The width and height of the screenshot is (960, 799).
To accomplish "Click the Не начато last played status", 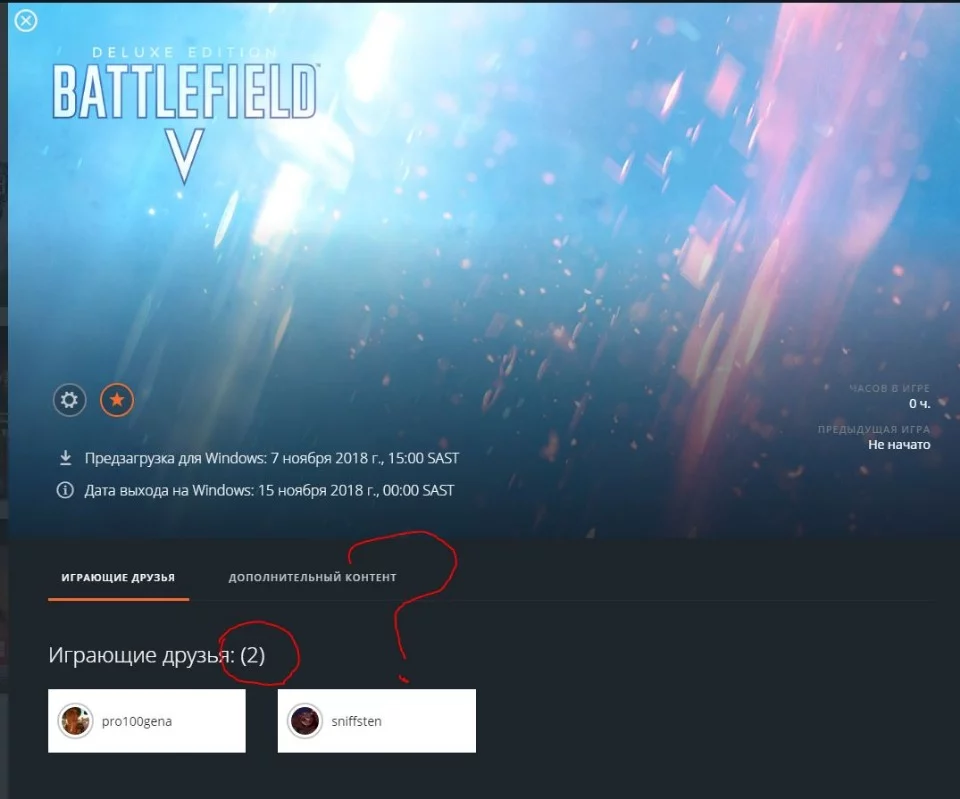I will pyautogui.click(x=899, y=445).
